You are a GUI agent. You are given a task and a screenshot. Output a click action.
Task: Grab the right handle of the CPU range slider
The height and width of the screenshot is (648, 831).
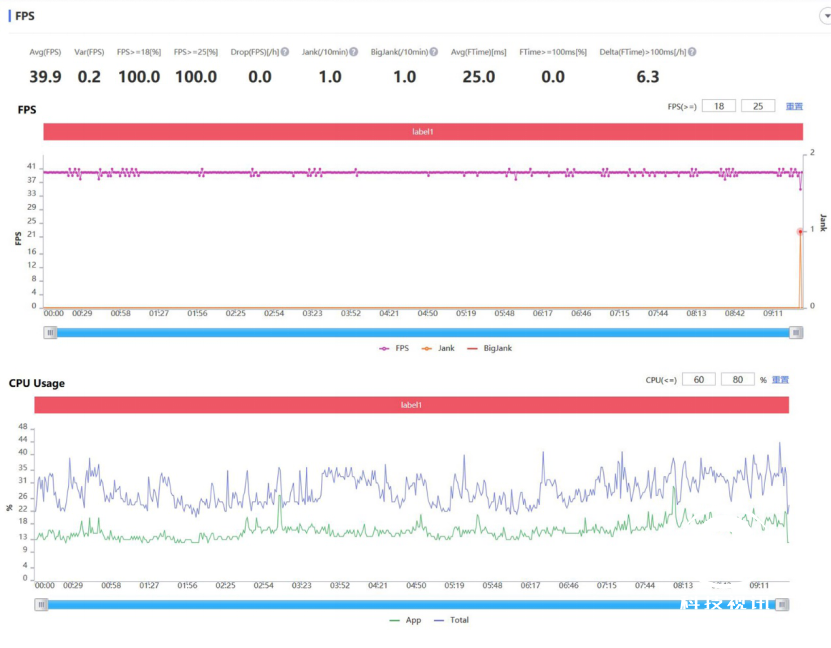click(782, 605)
